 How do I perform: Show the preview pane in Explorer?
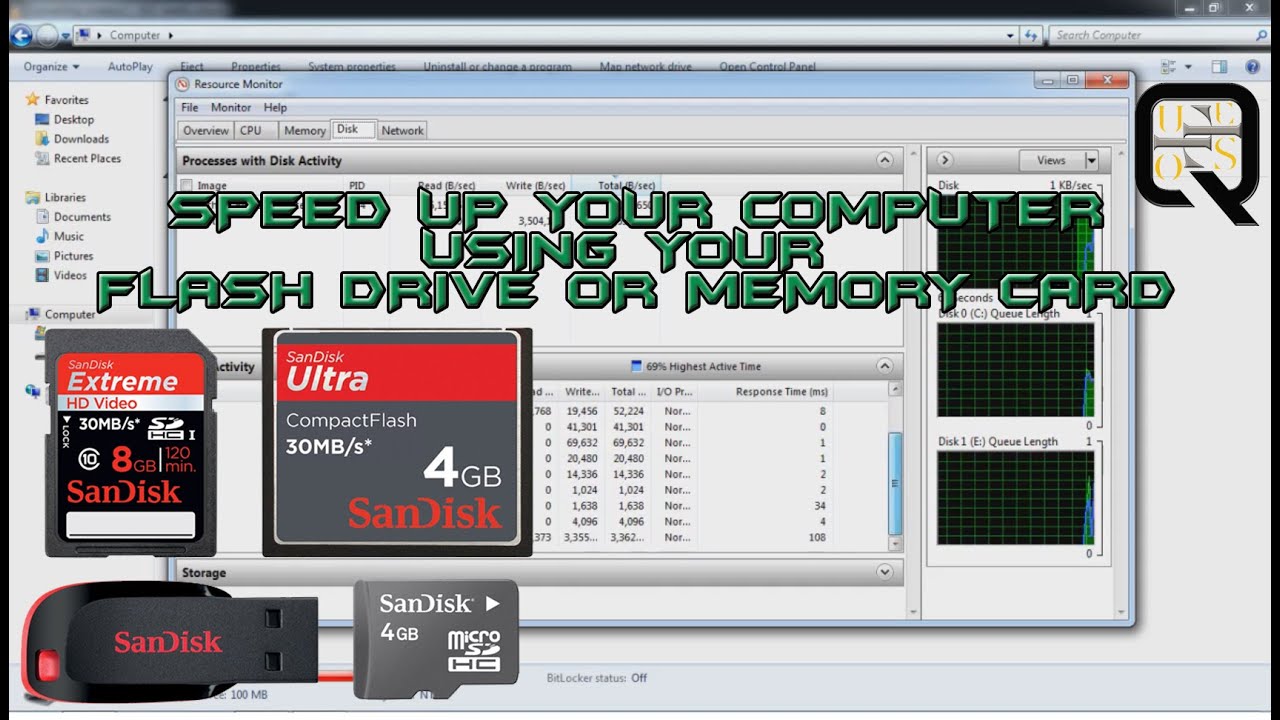coord(1219,67)
